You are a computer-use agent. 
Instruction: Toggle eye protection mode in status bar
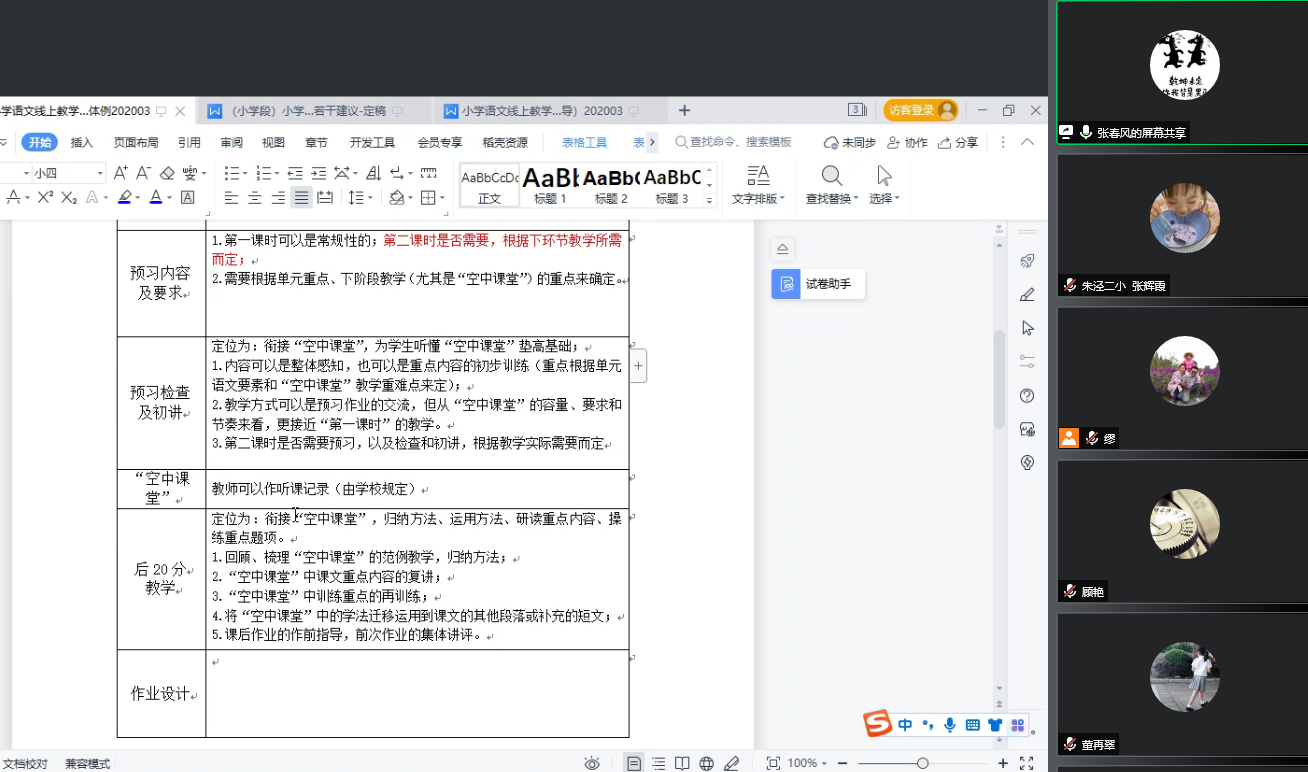(592, 763)
